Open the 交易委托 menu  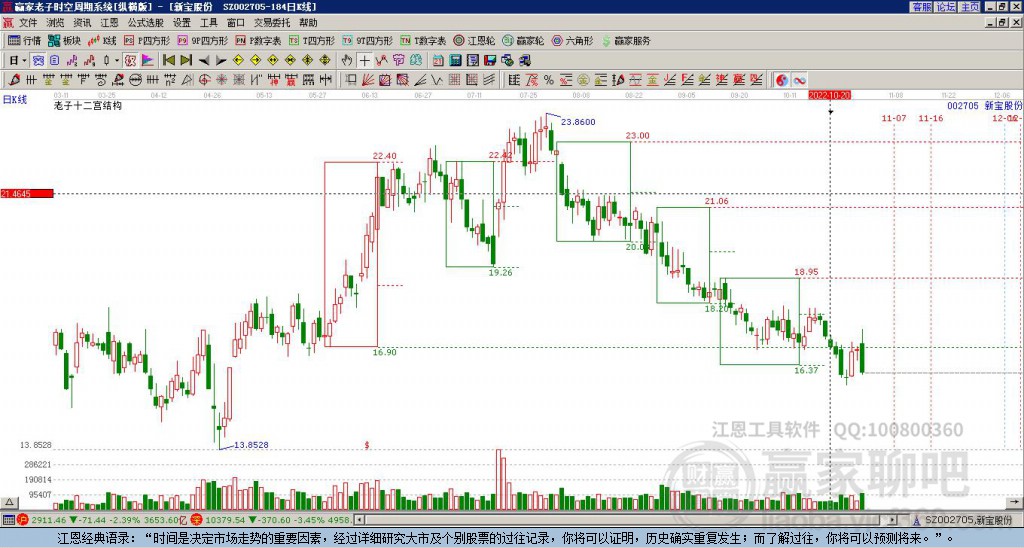pyautogui.click(x=272, y=23)
